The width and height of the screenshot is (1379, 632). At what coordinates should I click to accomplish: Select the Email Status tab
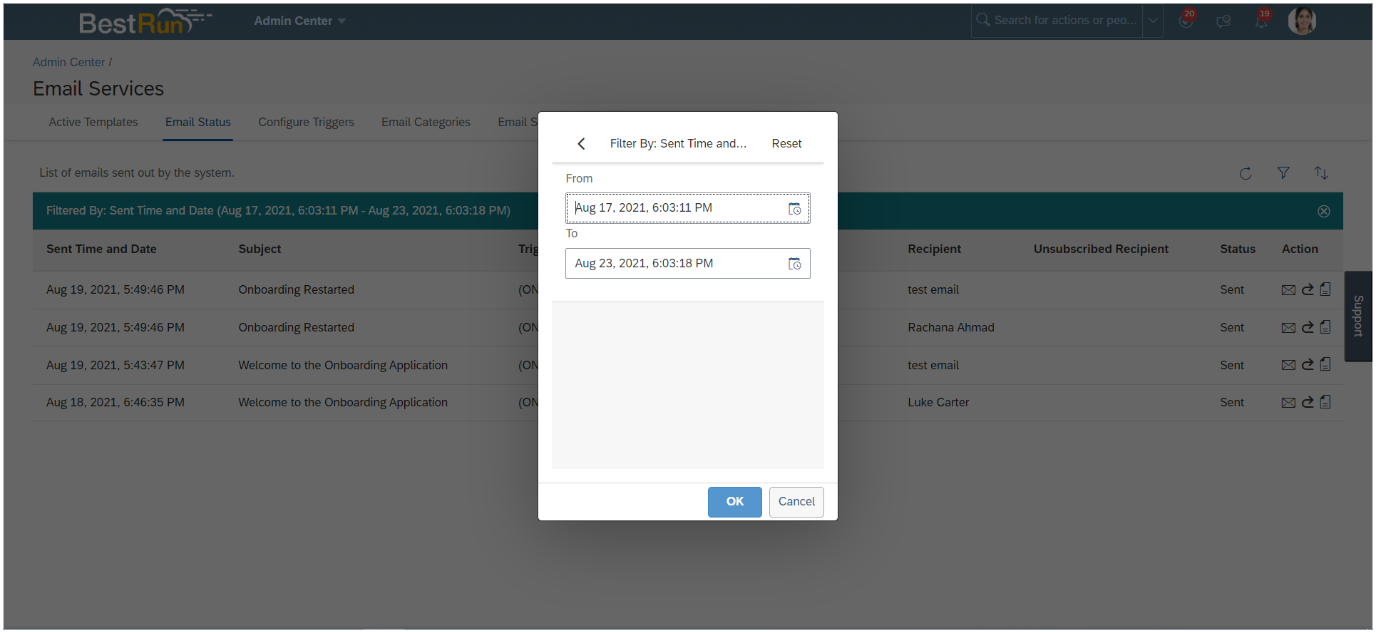tap(198, 122)
